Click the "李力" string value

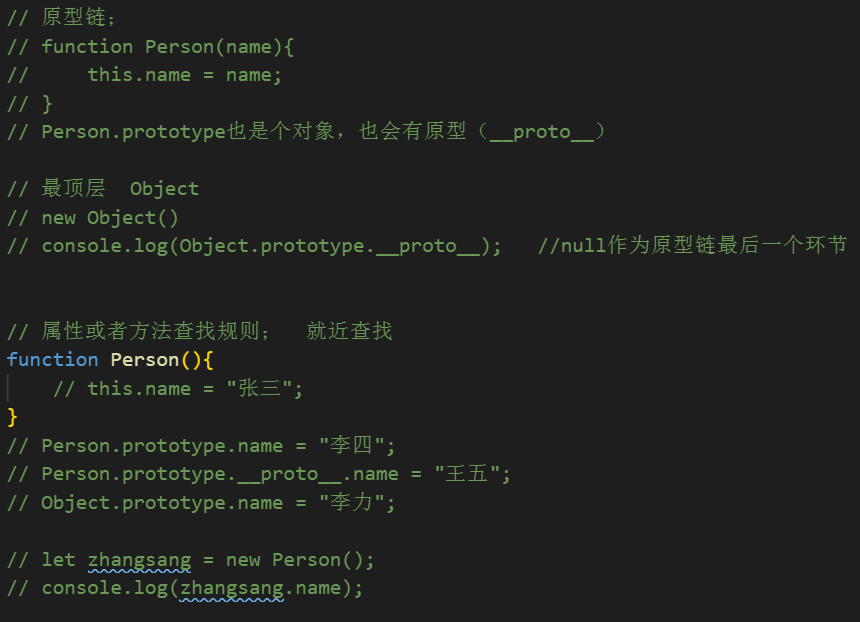pyautogui.click(x=357, y=503)
